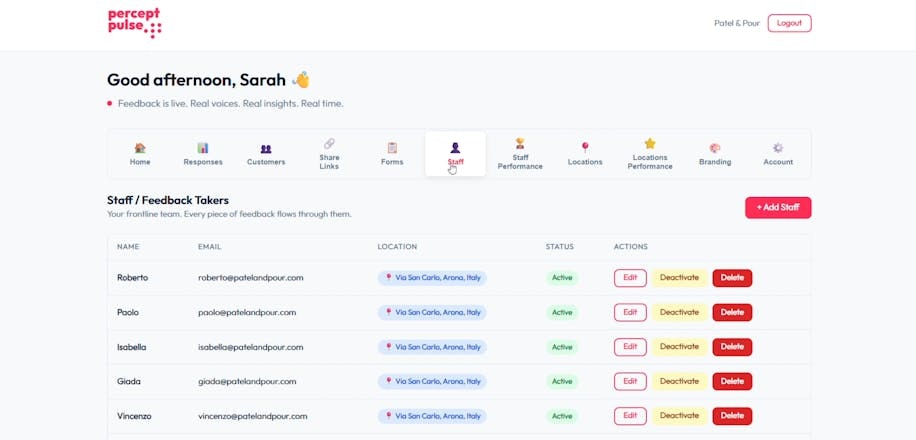916x440 pixels.
Task: Click the Staff Performance trophy icon
Action: (520, 143)
